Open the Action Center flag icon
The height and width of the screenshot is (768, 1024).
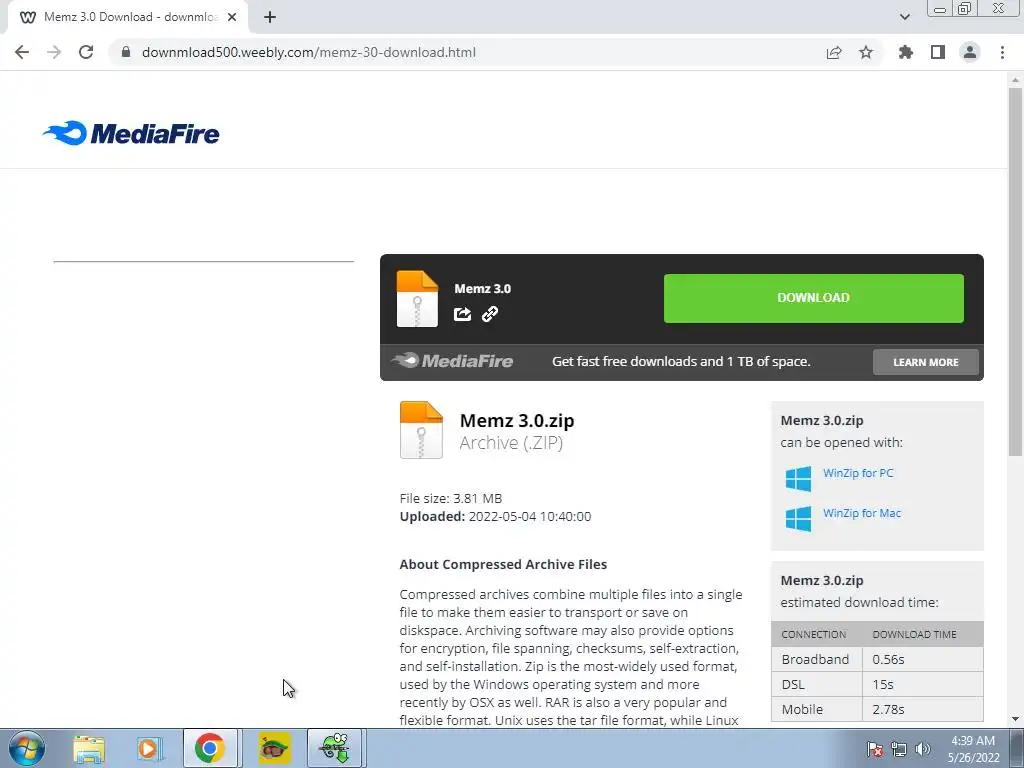875,749
